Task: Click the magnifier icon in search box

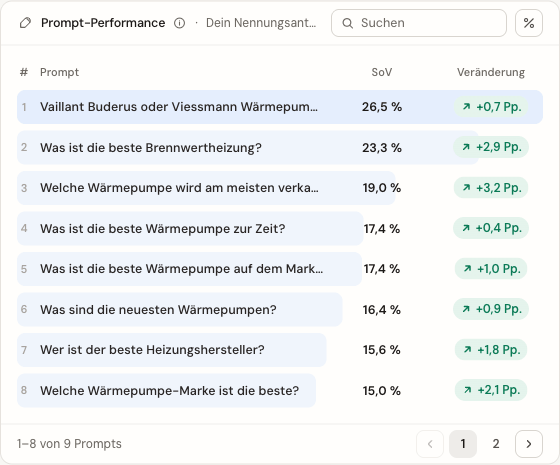Action: 347,23
